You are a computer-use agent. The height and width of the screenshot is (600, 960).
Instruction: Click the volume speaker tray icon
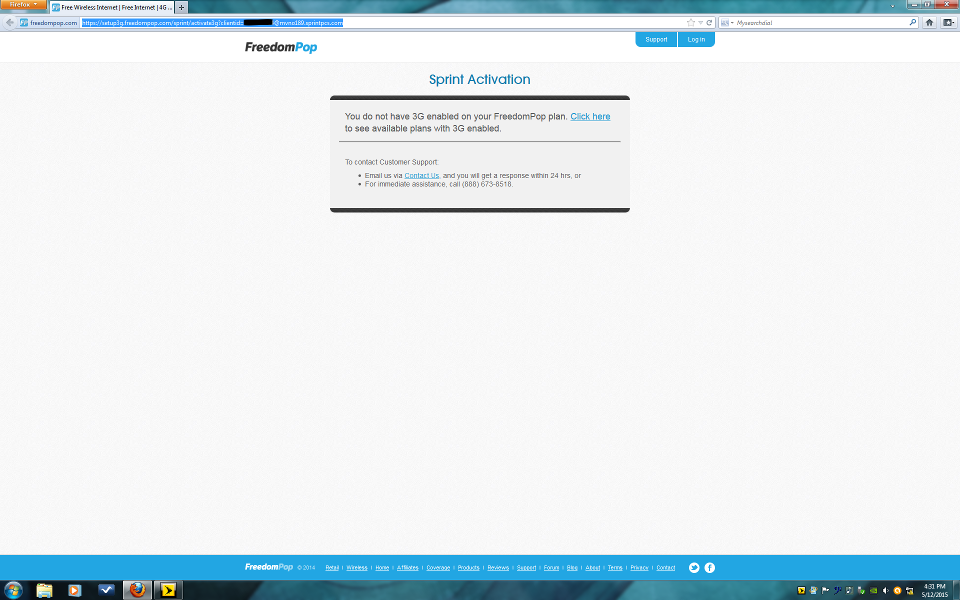tap(885, 591)
